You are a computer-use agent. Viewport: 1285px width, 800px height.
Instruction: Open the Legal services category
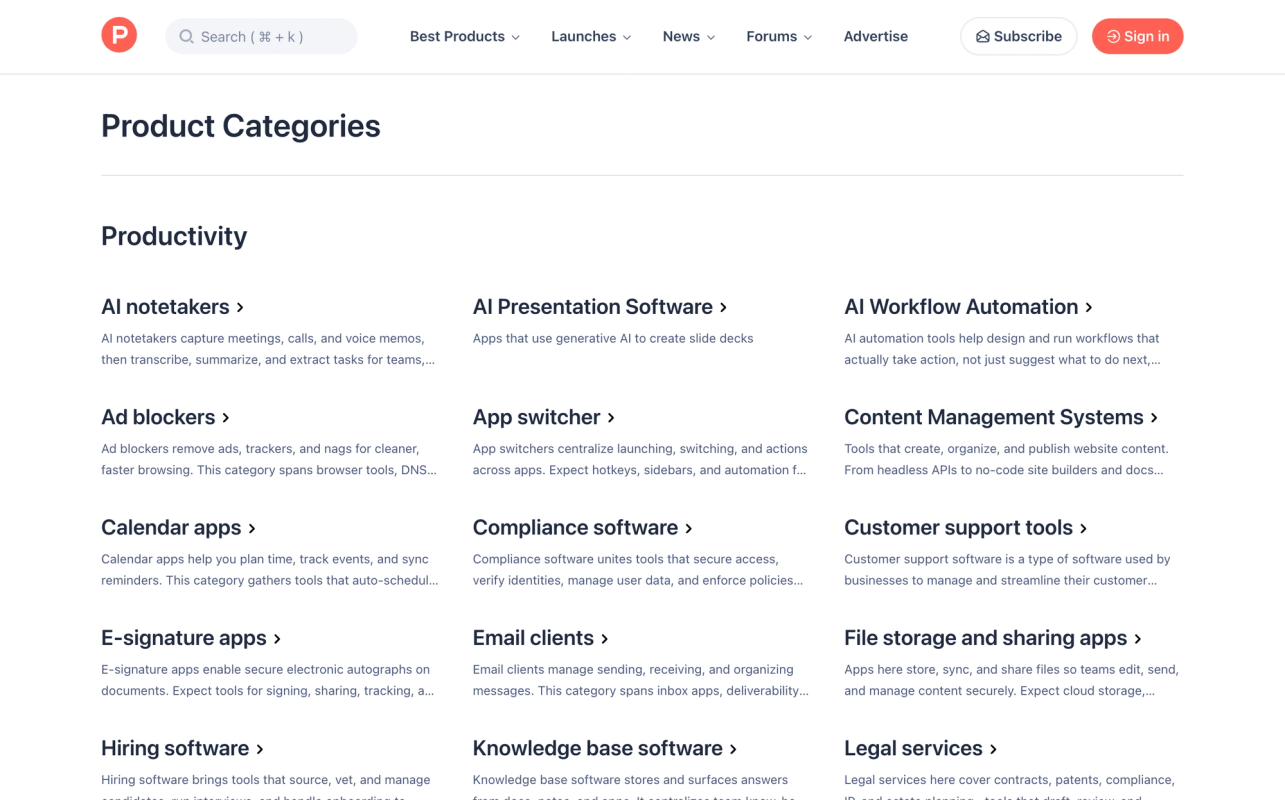point(921,749)
